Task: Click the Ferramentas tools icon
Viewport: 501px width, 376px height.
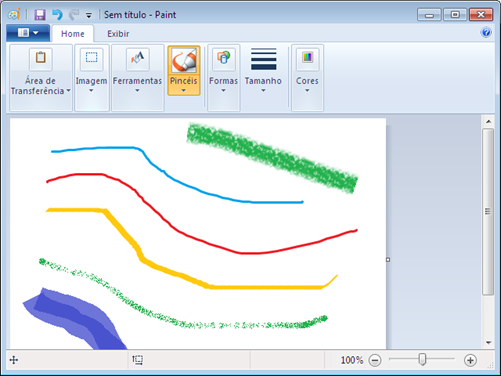Action: (x=137, y=59)
